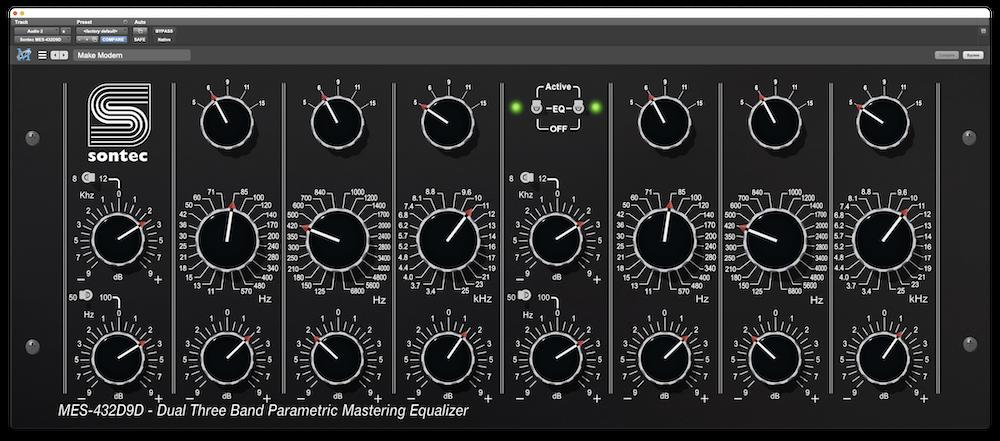Open the preset list hamburger menu

point(42,55)
